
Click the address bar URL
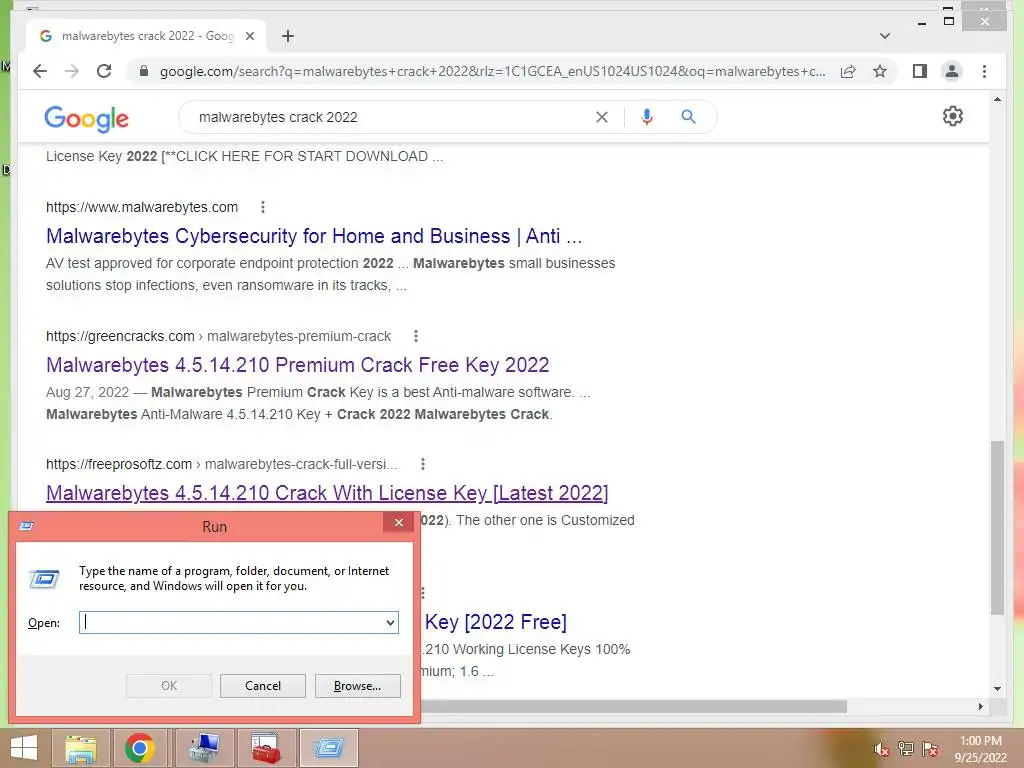492,71
